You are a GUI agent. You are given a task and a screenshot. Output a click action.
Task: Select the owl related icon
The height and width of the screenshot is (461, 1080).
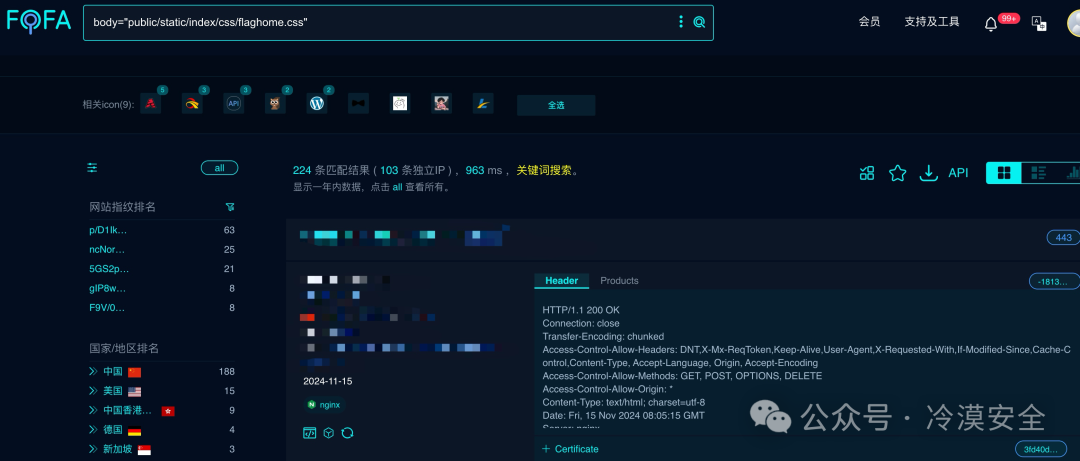276,104
